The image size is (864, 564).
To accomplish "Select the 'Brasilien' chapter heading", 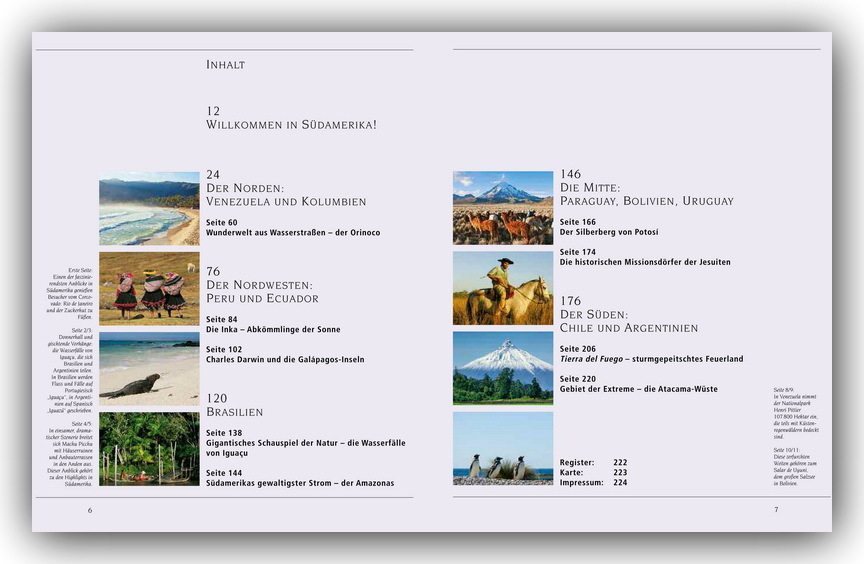I will tap(235, 412).
